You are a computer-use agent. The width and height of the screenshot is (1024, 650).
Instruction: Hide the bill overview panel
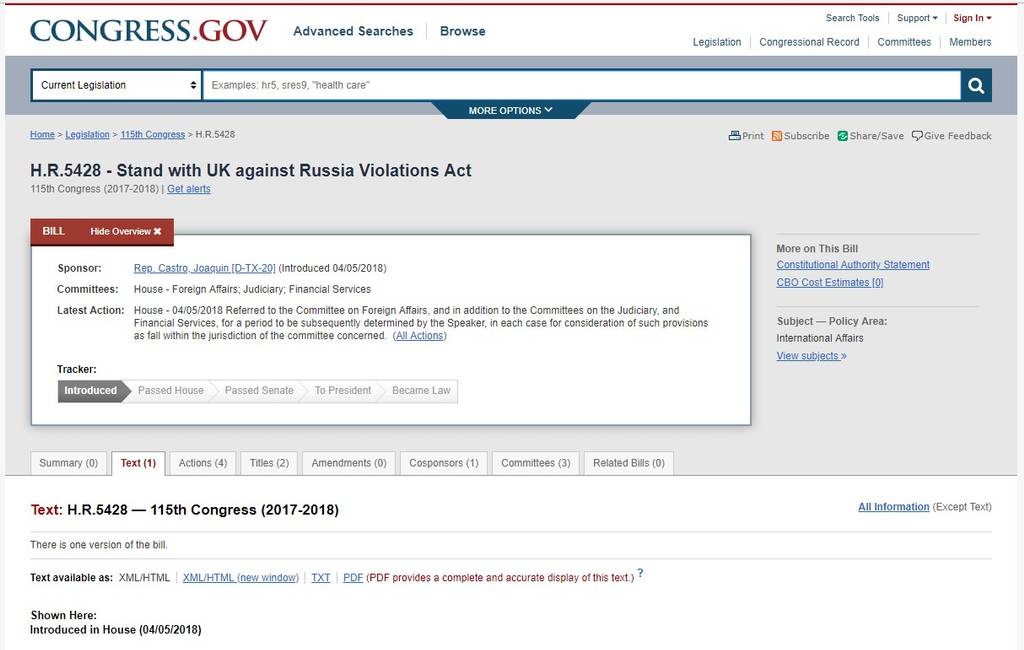[125, 231]
